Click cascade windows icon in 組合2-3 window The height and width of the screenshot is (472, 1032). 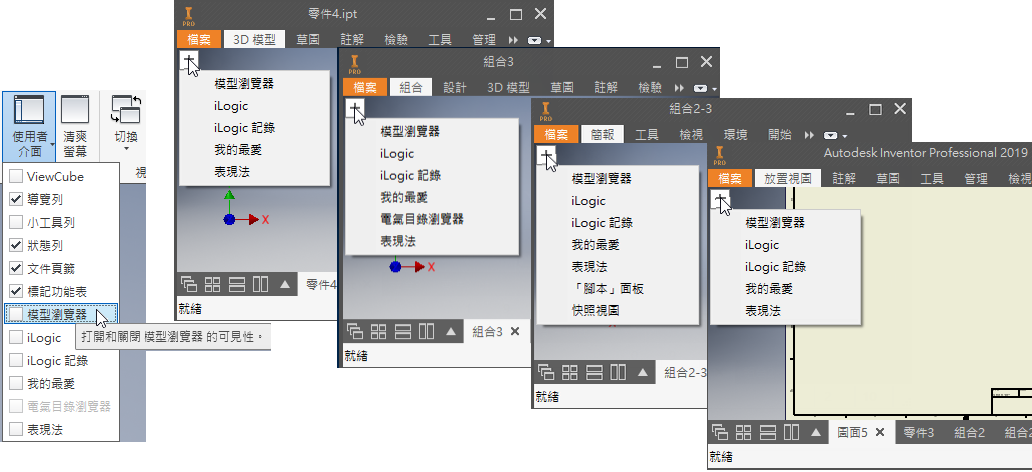tap(546, 373)
